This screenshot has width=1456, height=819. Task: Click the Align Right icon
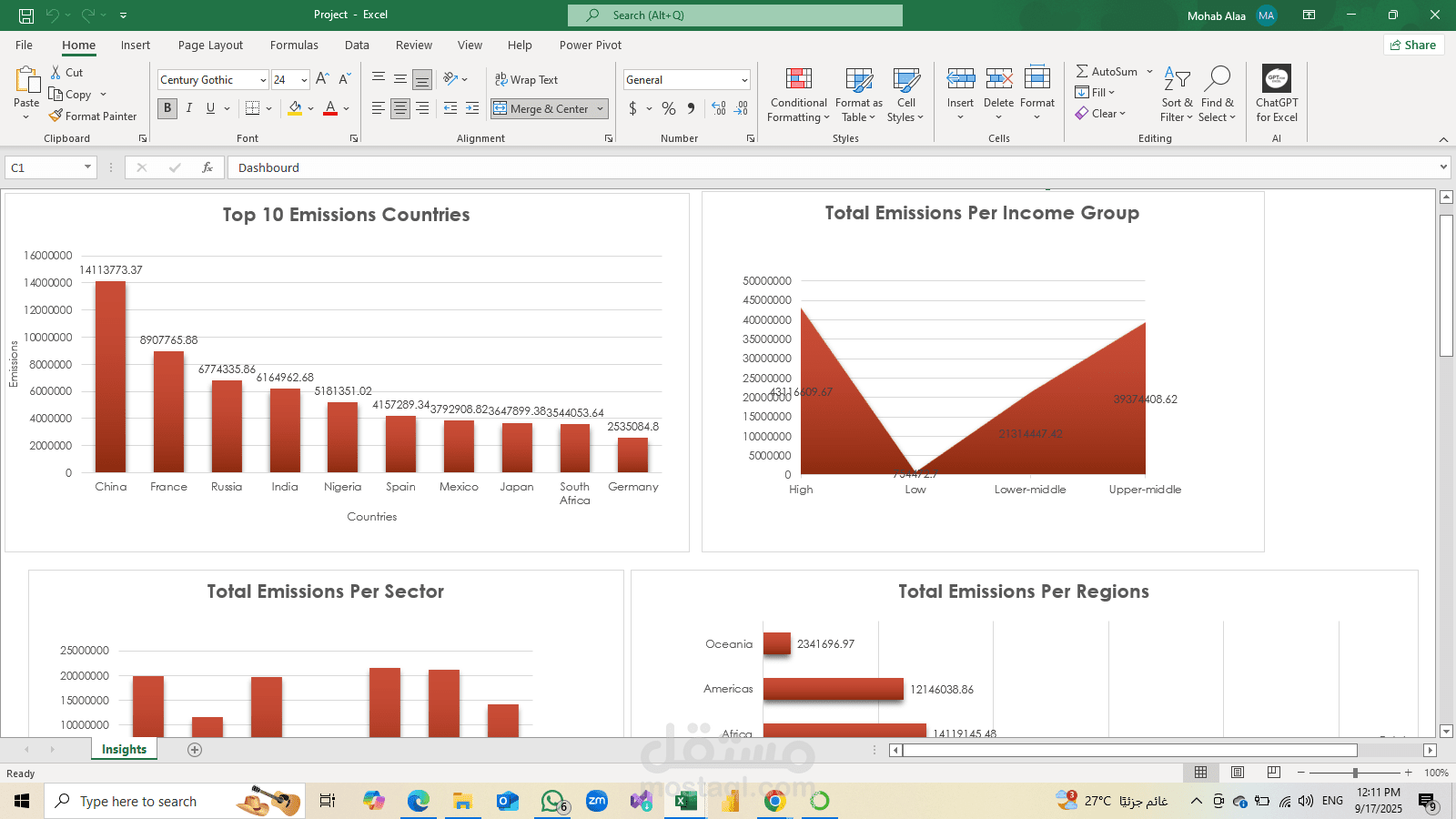pyautogui.click(x=422, y=108)
